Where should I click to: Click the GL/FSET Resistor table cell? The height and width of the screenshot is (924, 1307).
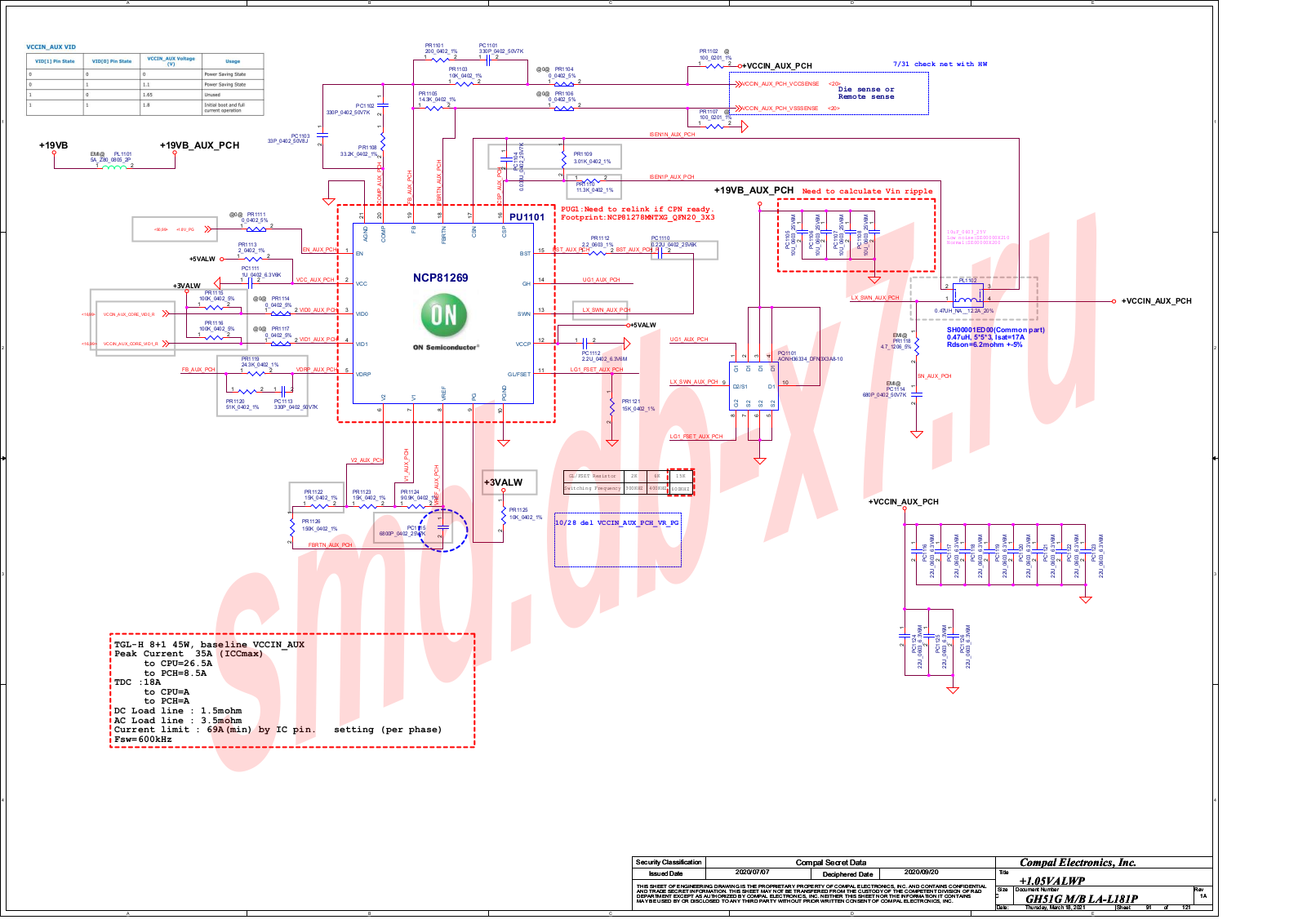(x=593, y=476)
